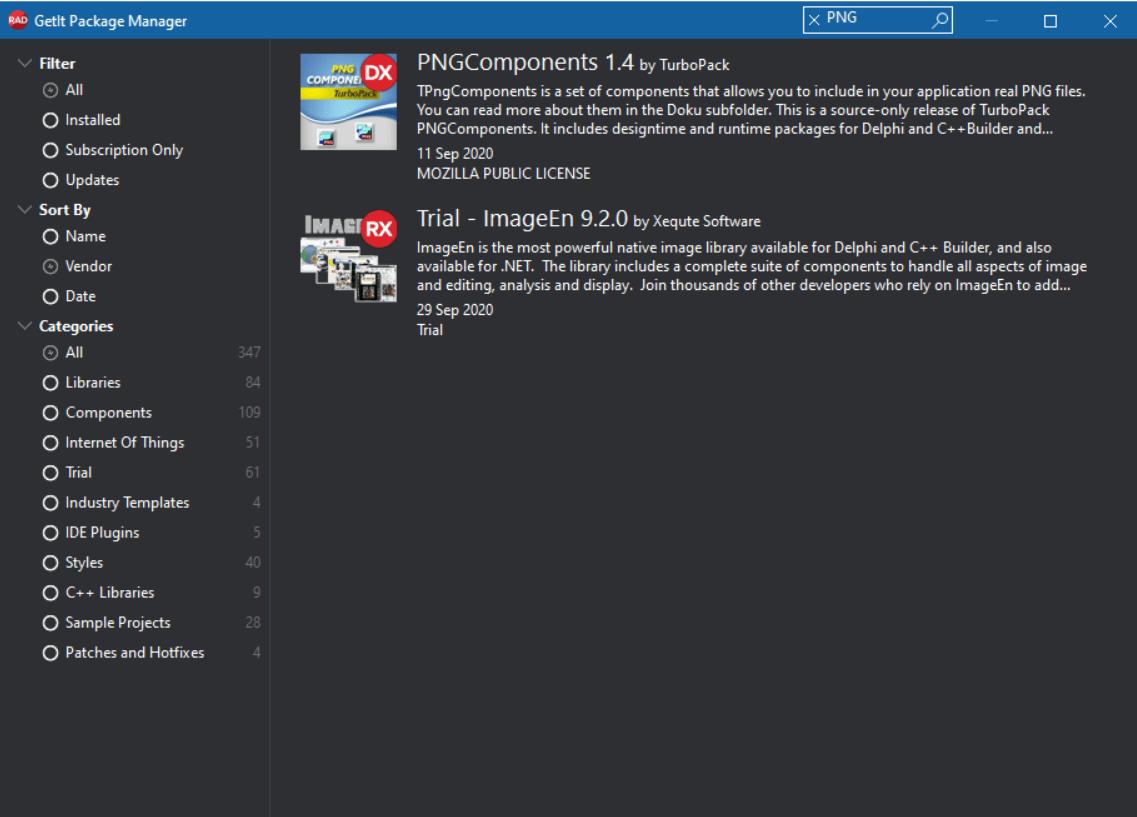Image resolution: width=1137 pixels, height=817 pixels.
Task: Click the magnifier search icon
Action: click(x=940, y=20)
